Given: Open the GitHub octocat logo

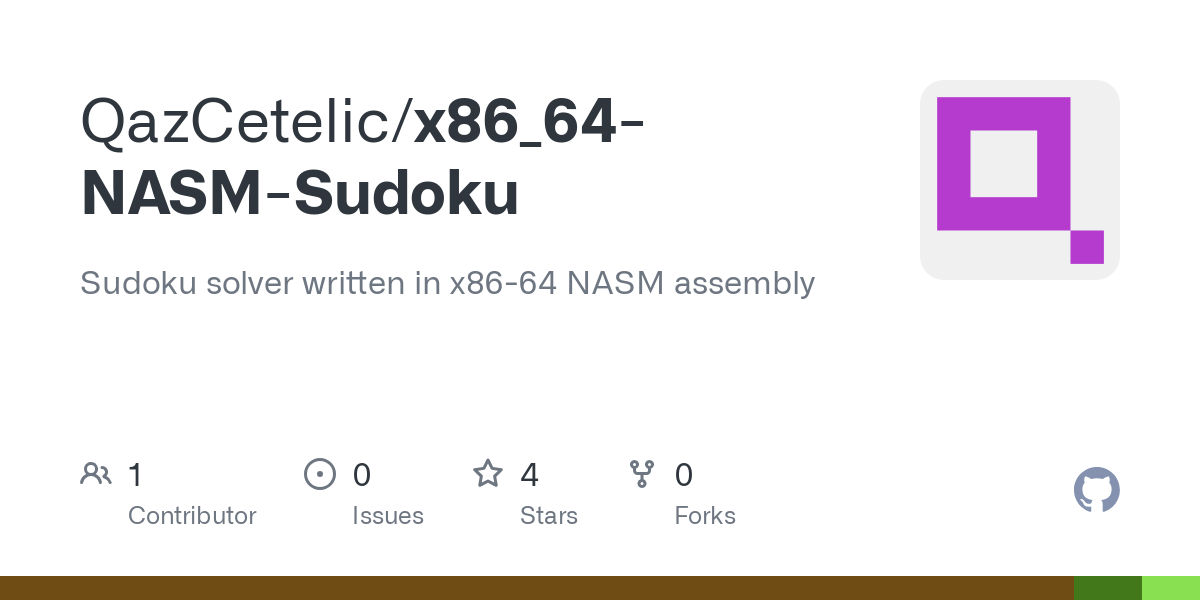Looking at the screenshot, I should pos(1096,490).
